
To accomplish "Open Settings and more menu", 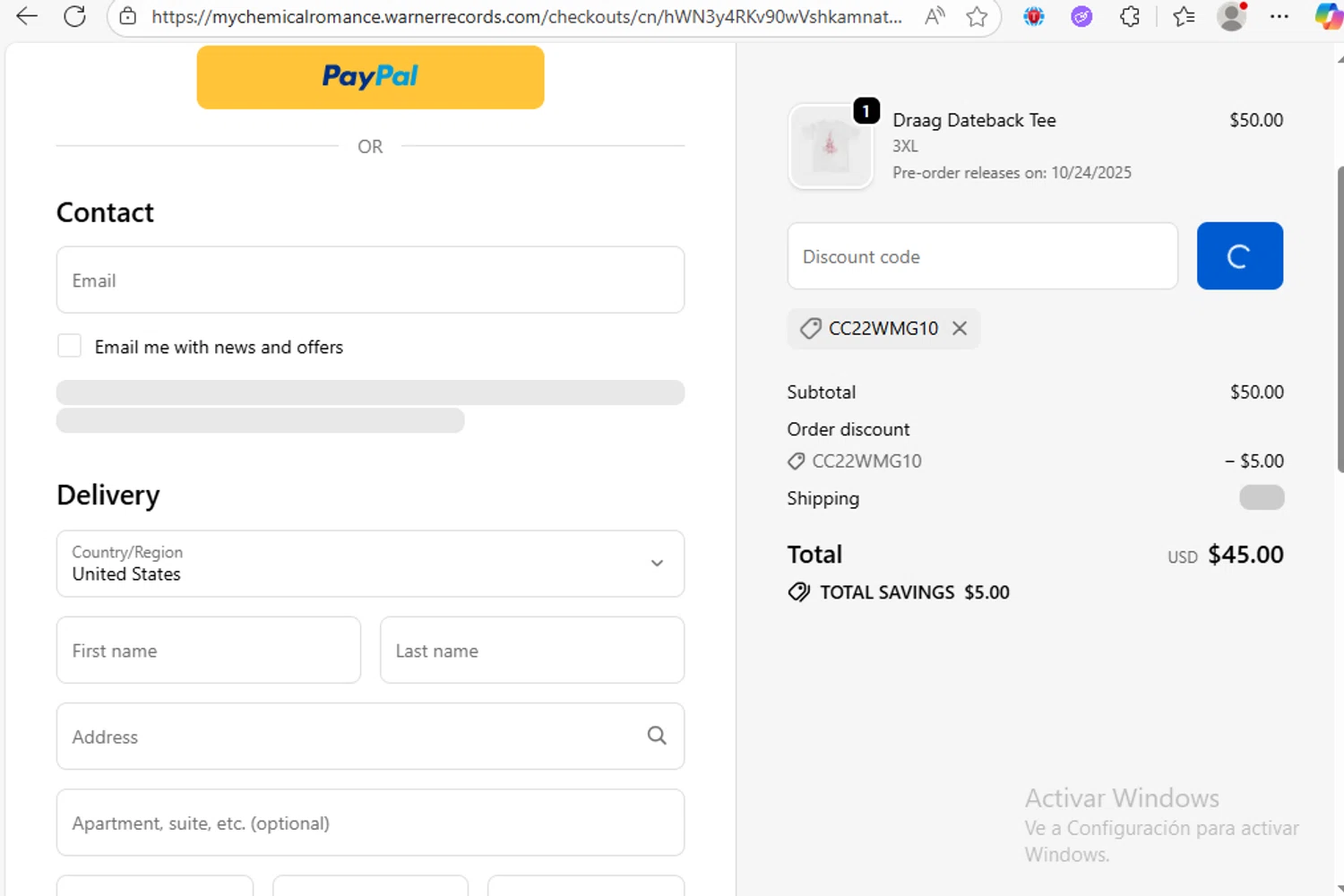I will tap(1279, 16).
